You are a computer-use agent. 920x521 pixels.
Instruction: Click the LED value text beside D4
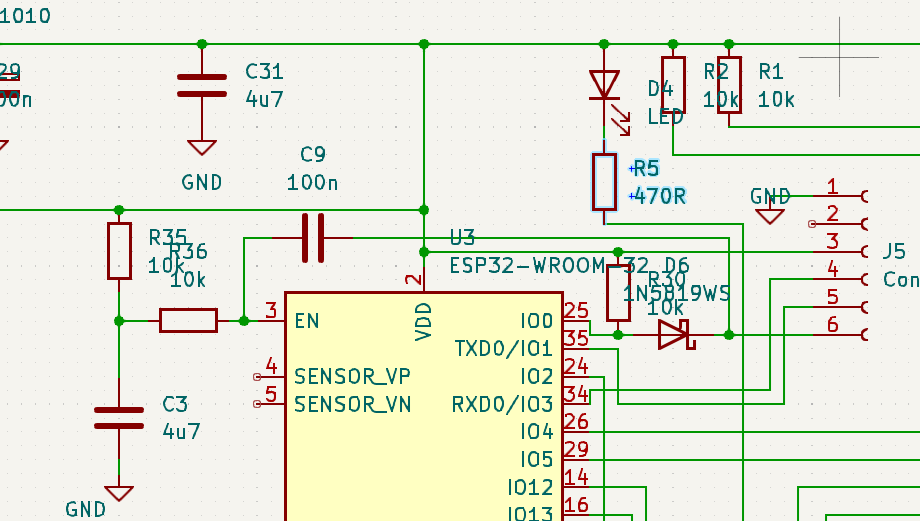point(665,116)
